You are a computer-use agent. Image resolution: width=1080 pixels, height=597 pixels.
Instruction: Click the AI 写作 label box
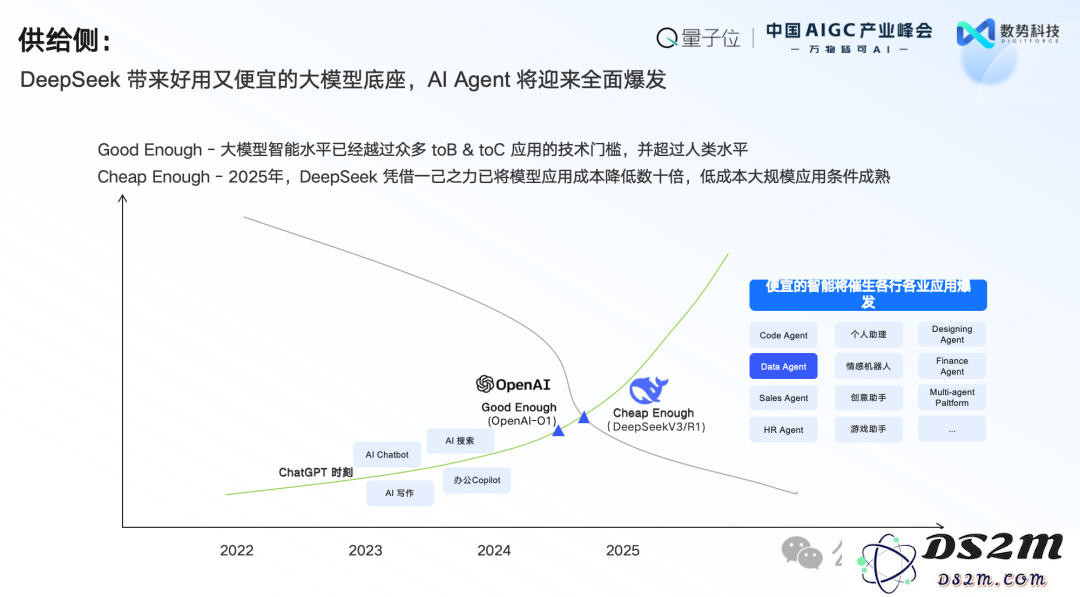(x=399, y=493)
